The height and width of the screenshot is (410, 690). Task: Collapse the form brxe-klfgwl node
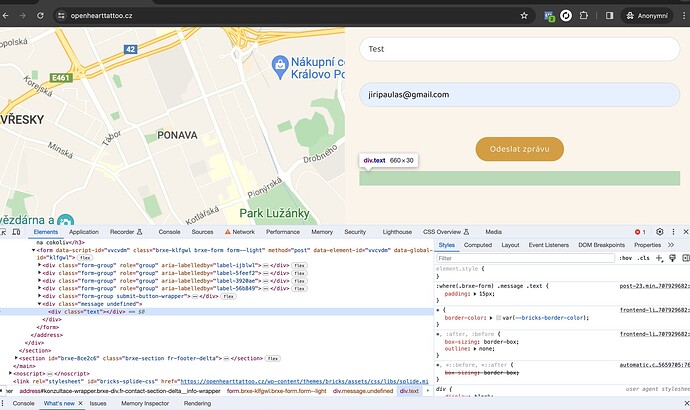(33, 250)
